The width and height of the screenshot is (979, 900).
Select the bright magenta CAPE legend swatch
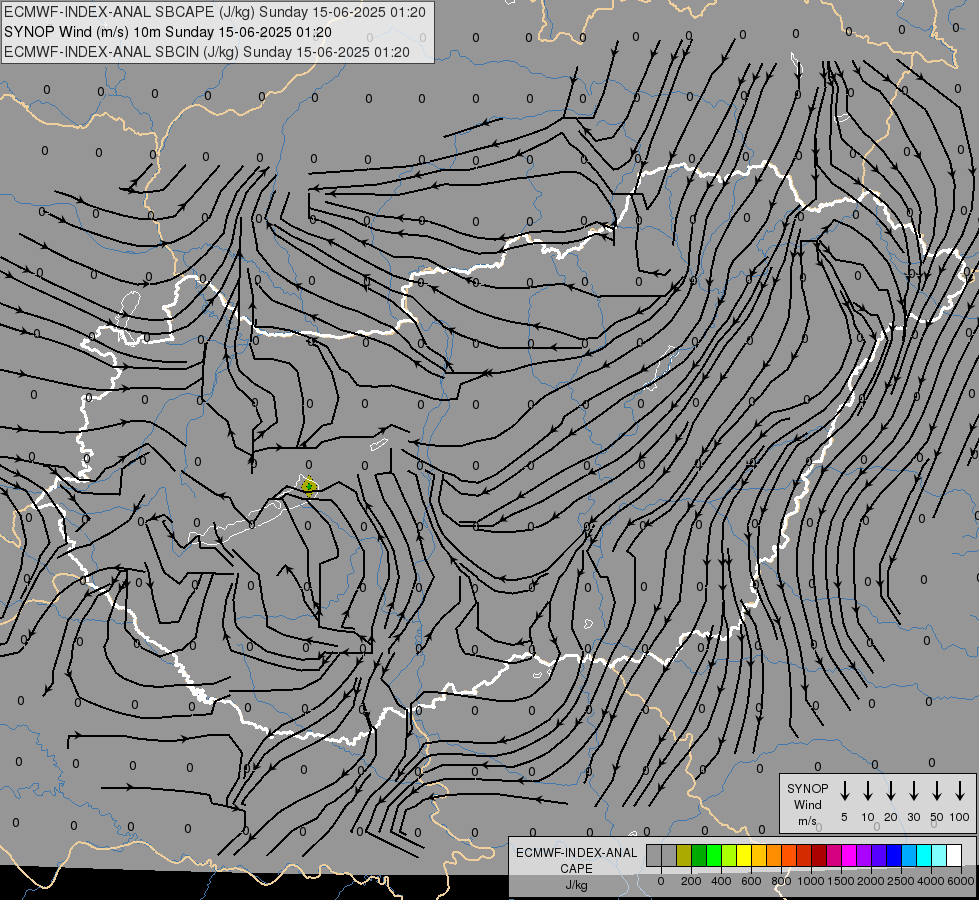(x=849, y=856)
